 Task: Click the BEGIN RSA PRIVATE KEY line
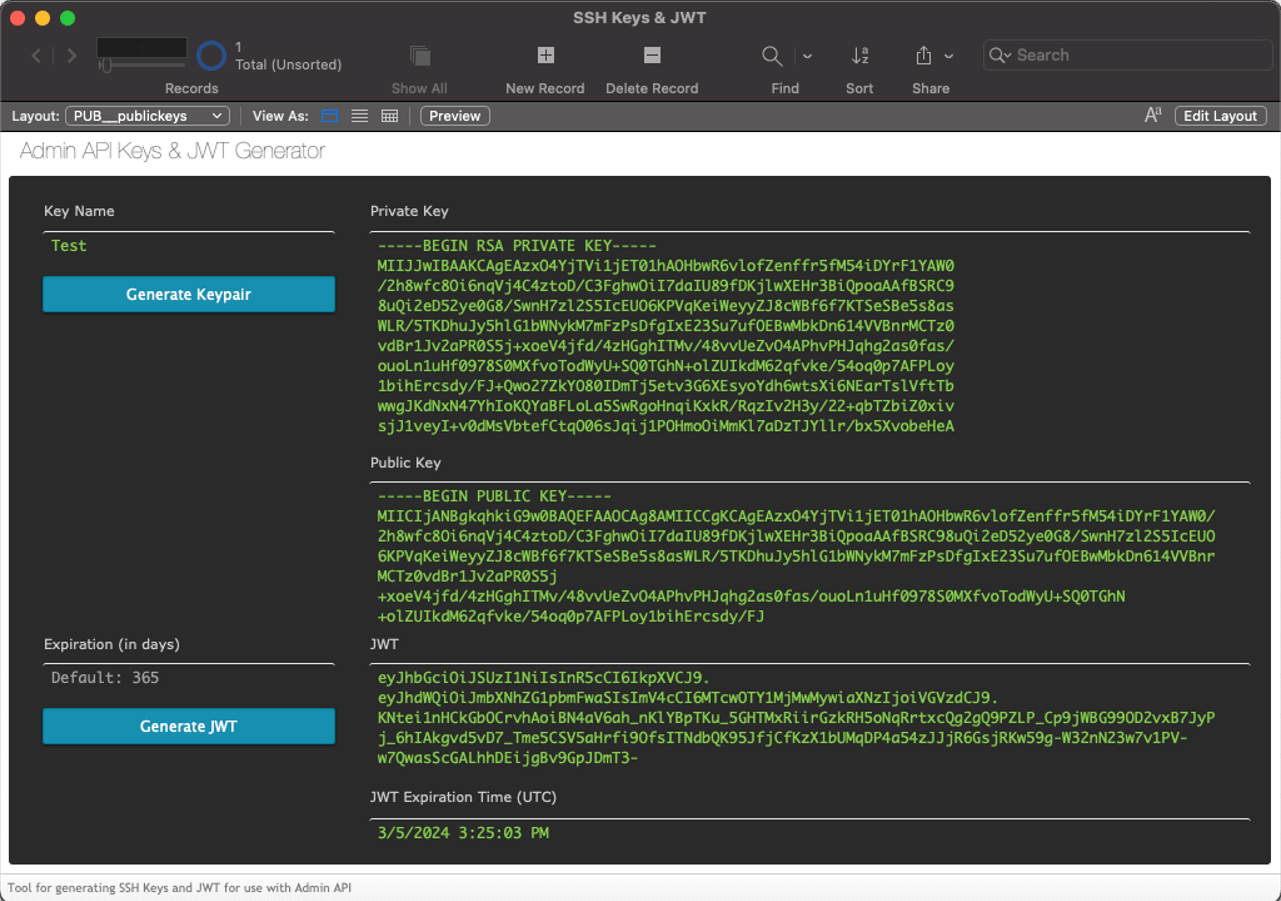(x=517, y=246)
